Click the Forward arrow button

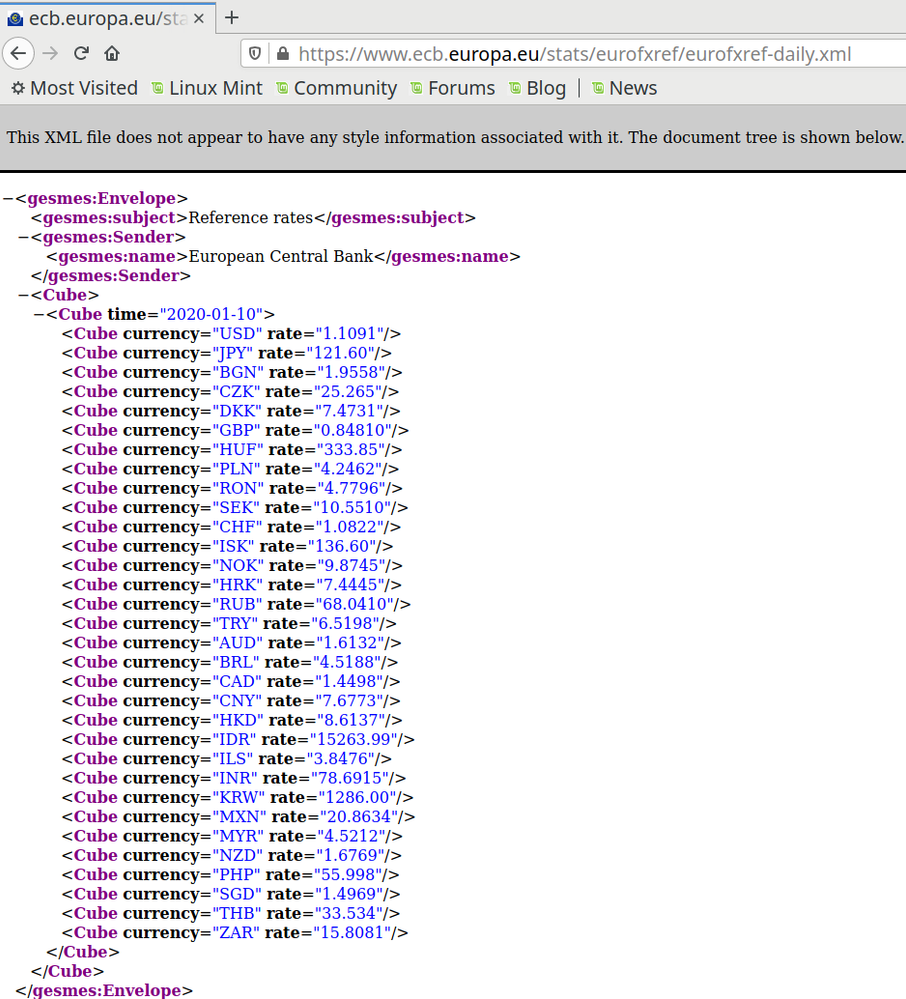pyautogui.click(x=50, y=54)
